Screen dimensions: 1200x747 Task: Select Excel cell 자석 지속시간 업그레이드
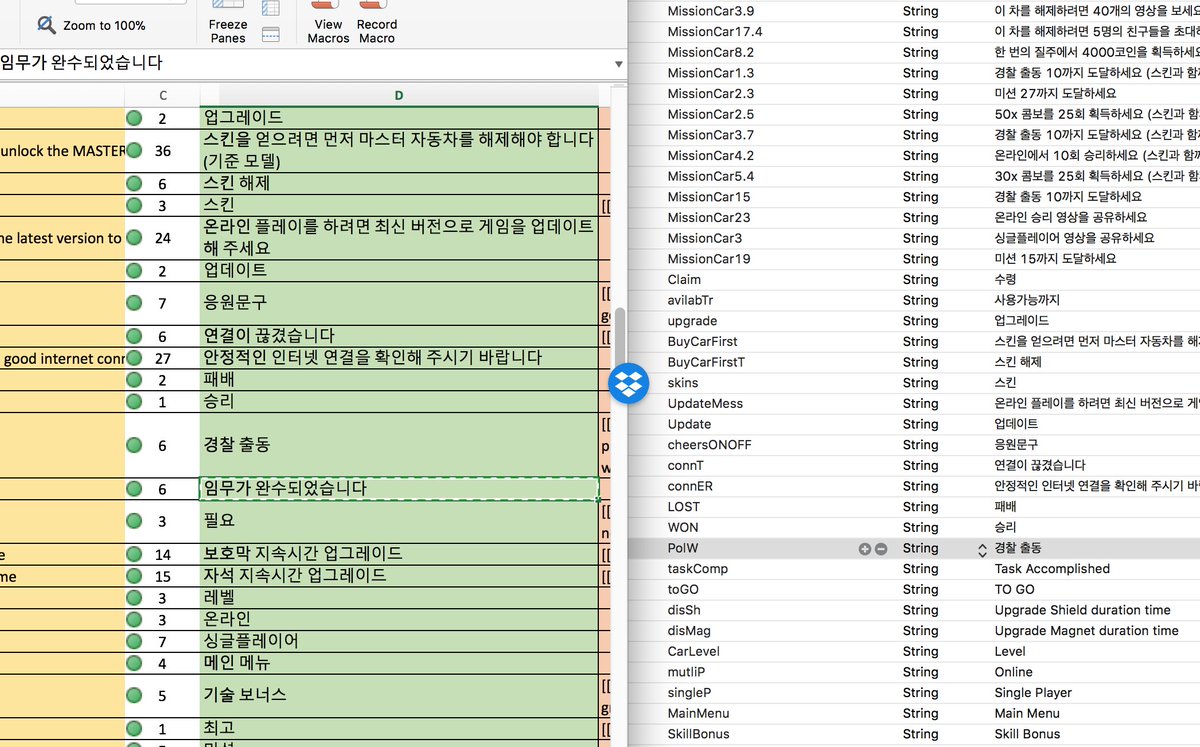[x=399, y=576]
